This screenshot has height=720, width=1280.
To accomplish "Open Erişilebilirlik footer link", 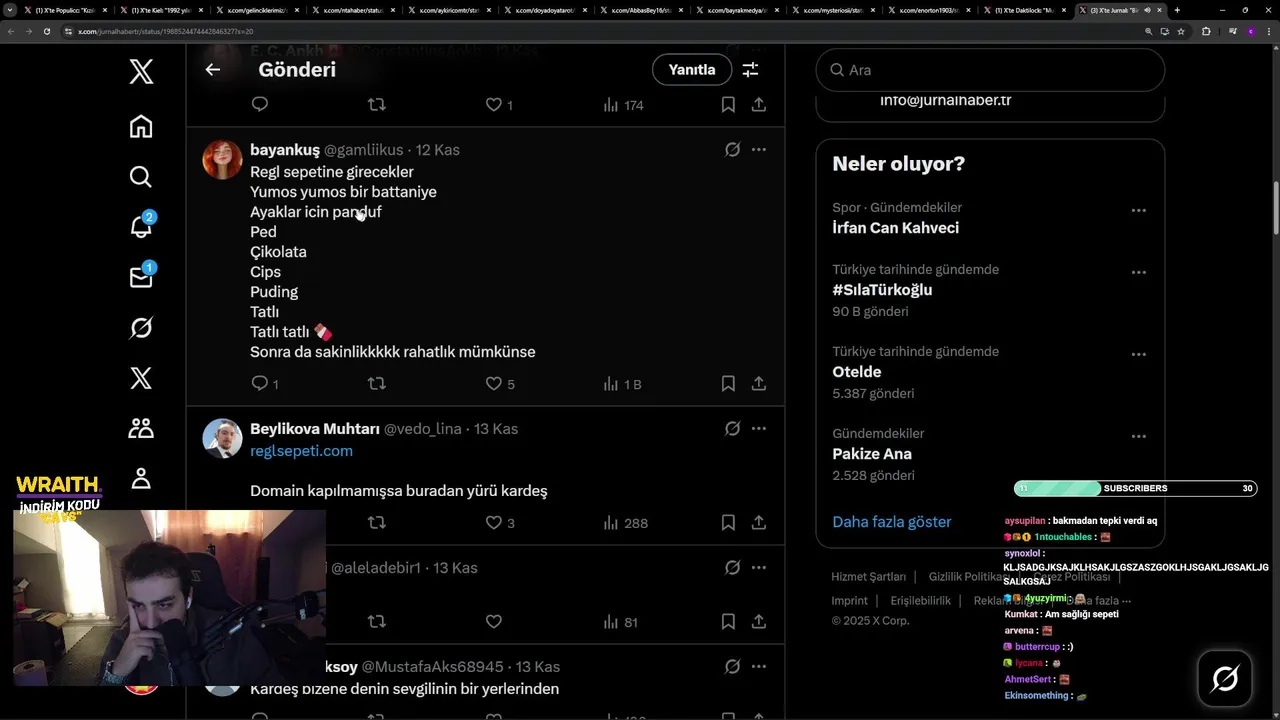I will (920, 601).
